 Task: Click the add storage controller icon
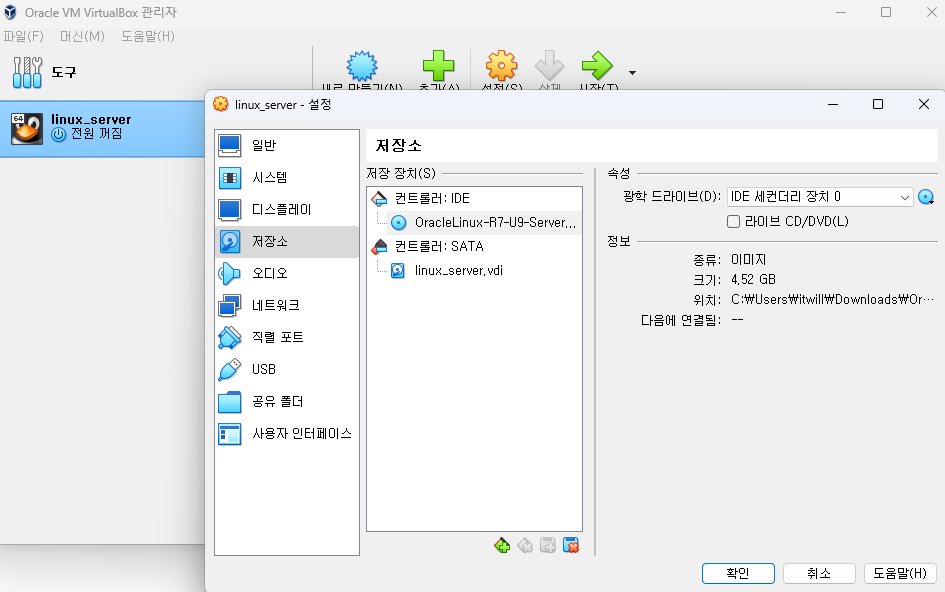(501, 546)
